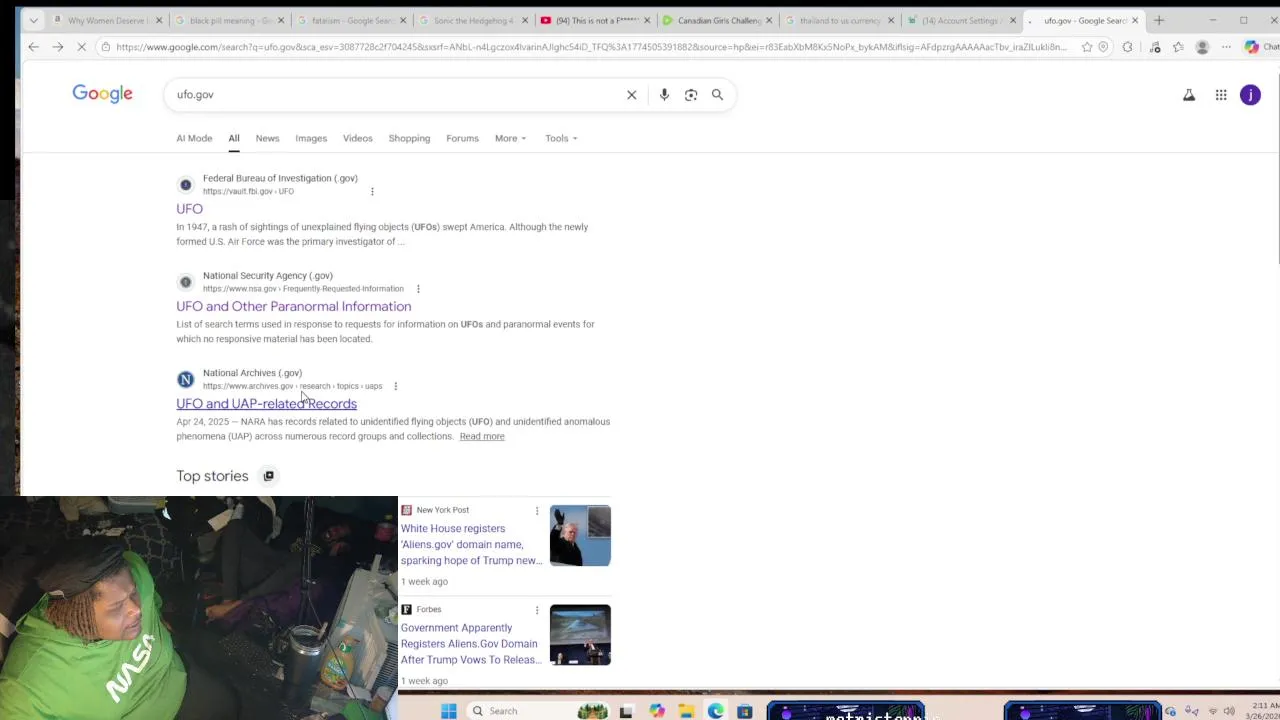
Task: Open the Google account avatar
Action: click(x=1250, y=95)
